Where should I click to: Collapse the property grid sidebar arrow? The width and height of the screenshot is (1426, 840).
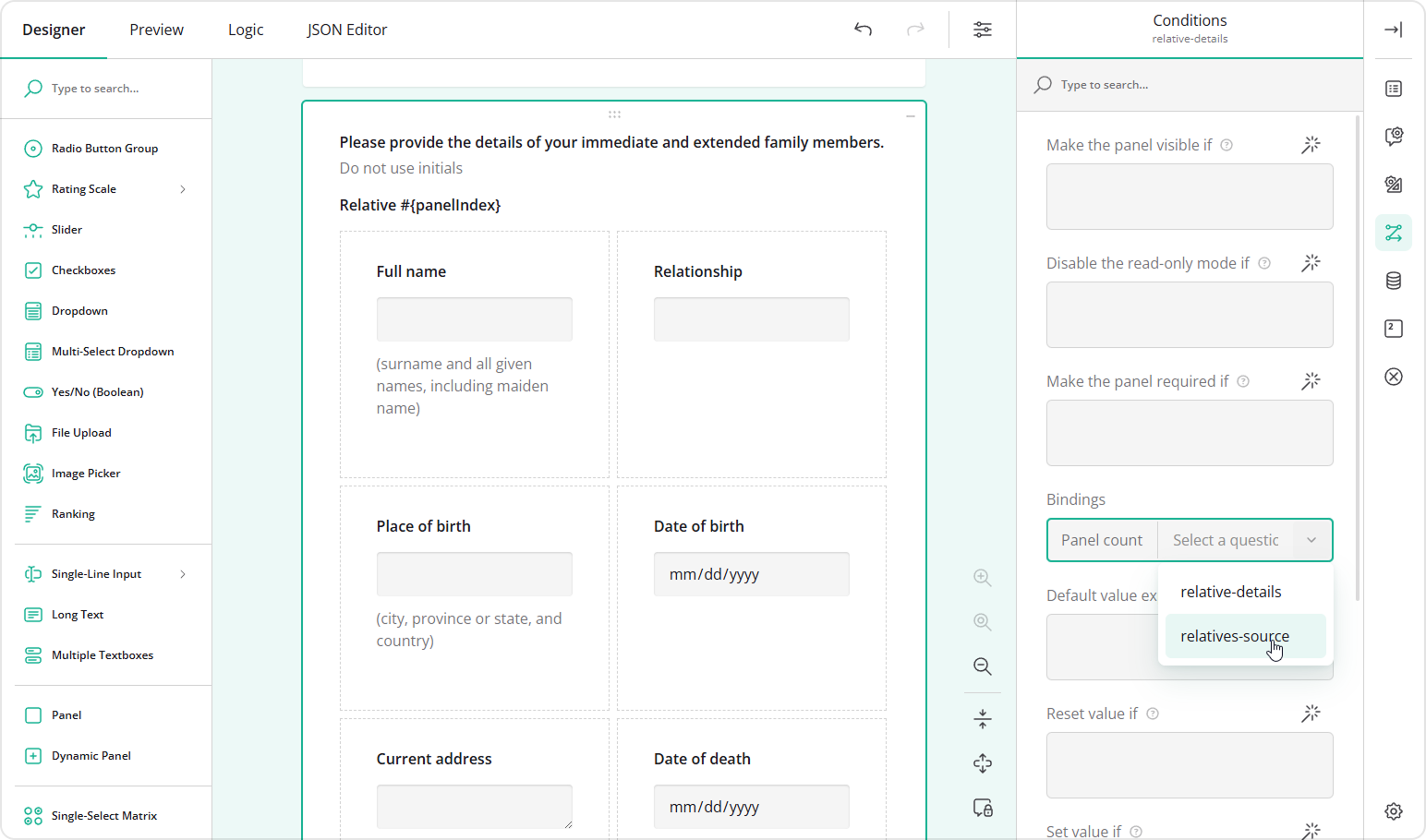[1394, 29]
